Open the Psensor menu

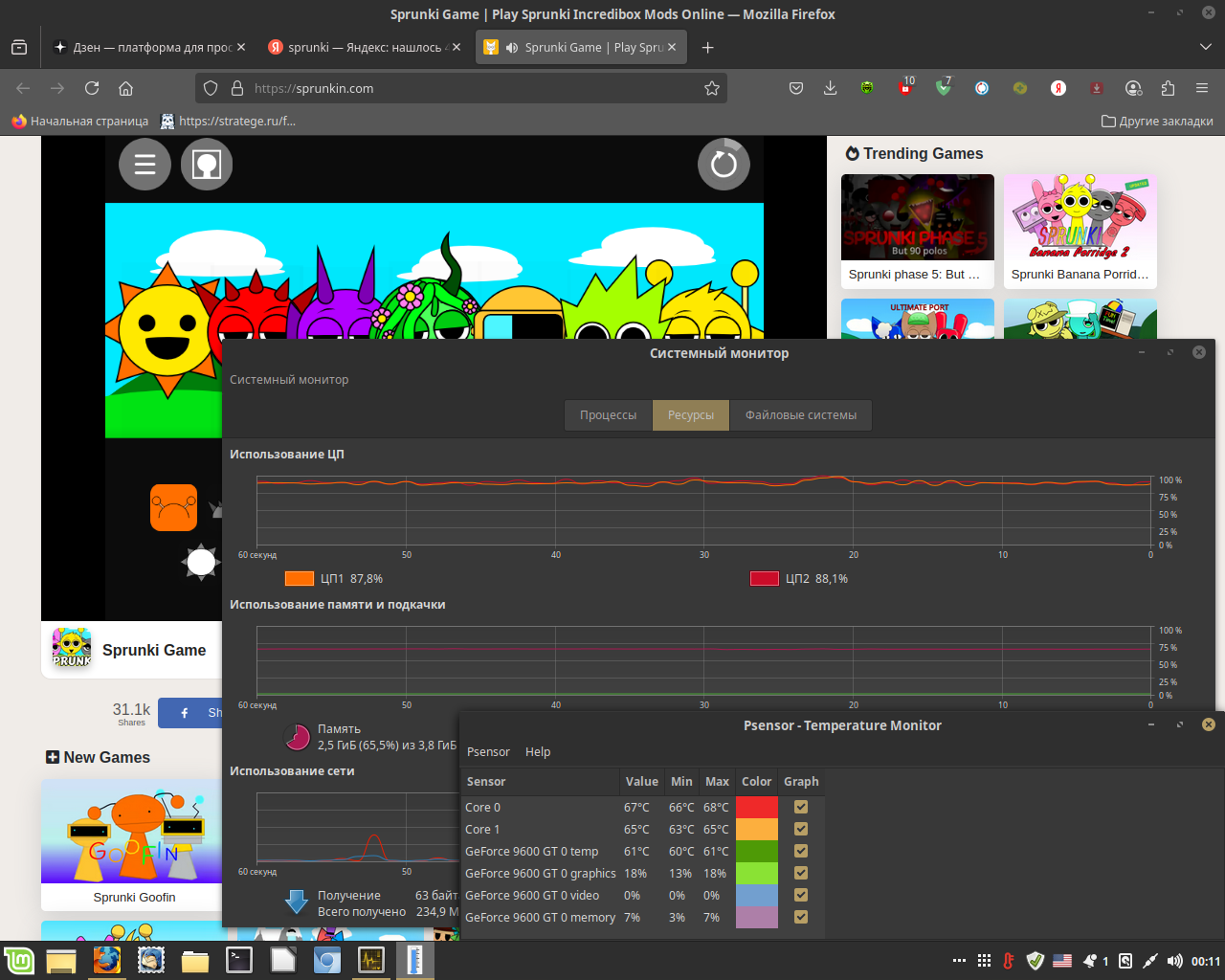click(488, 752)
